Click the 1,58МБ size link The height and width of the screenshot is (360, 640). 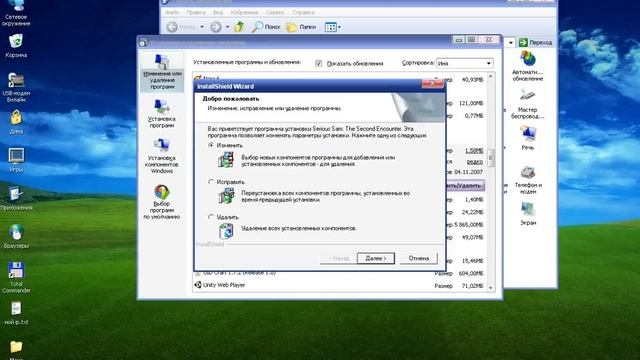(474, 151)
